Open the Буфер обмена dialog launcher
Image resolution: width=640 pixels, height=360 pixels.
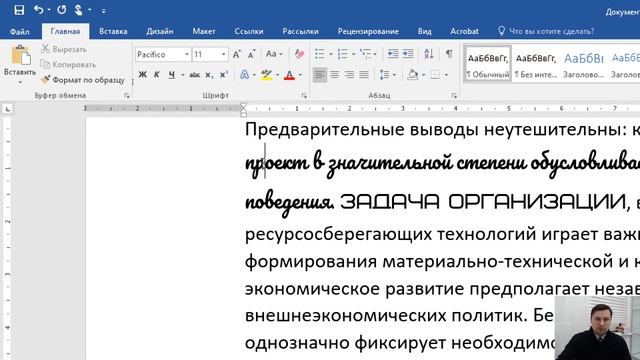127,96
